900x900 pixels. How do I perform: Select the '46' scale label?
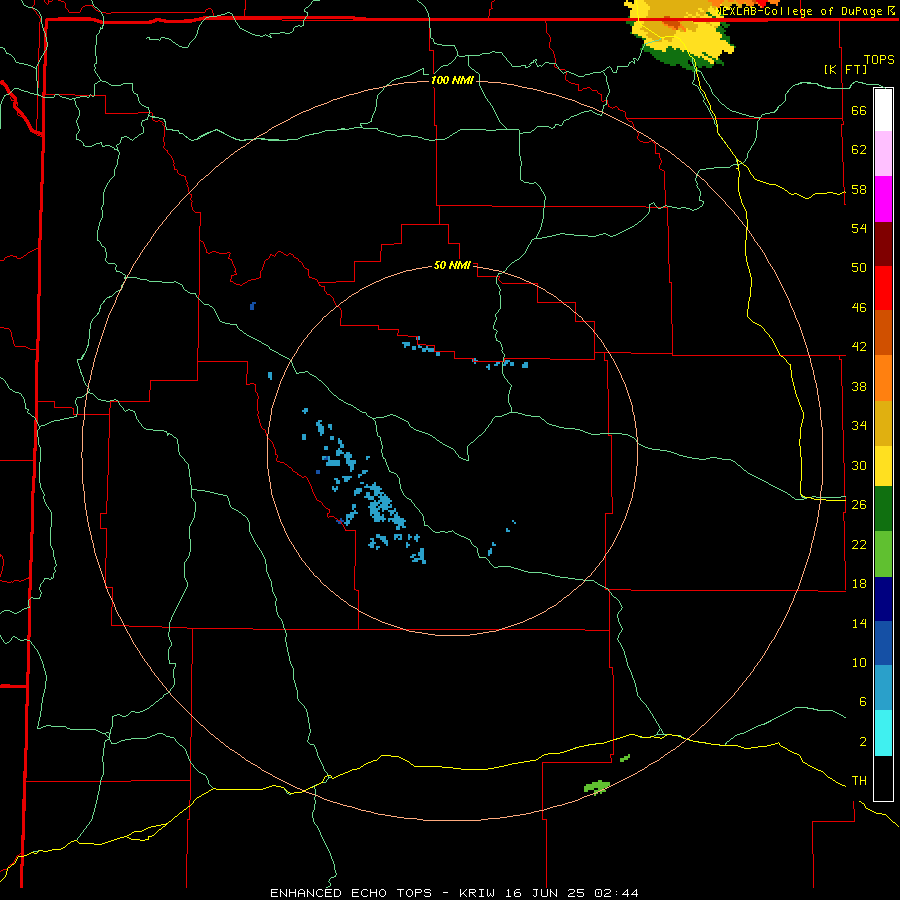[859, 308]
